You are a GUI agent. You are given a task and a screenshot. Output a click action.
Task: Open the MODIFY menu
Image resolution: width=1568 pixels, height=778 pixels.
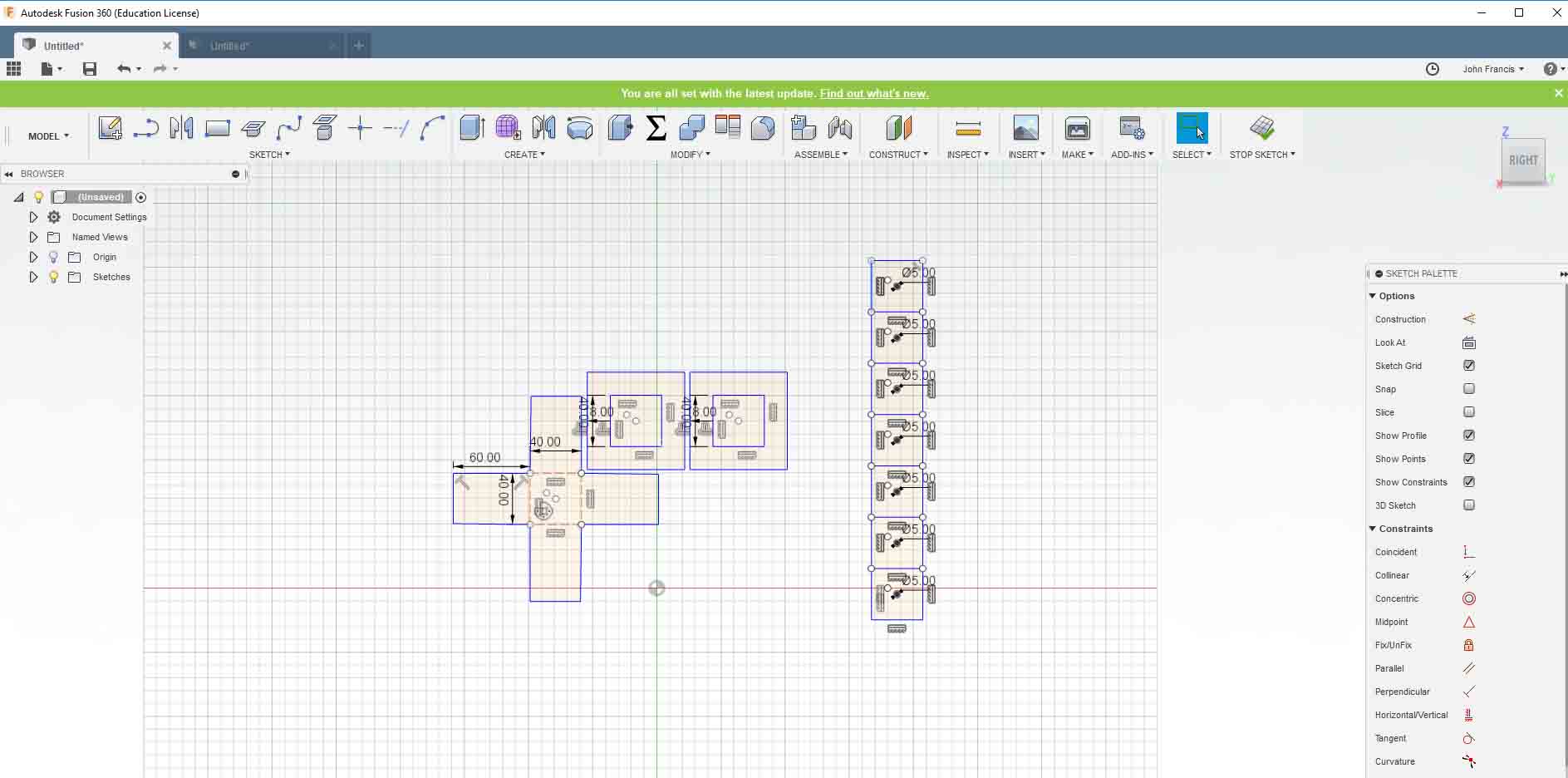coord(690,155)
